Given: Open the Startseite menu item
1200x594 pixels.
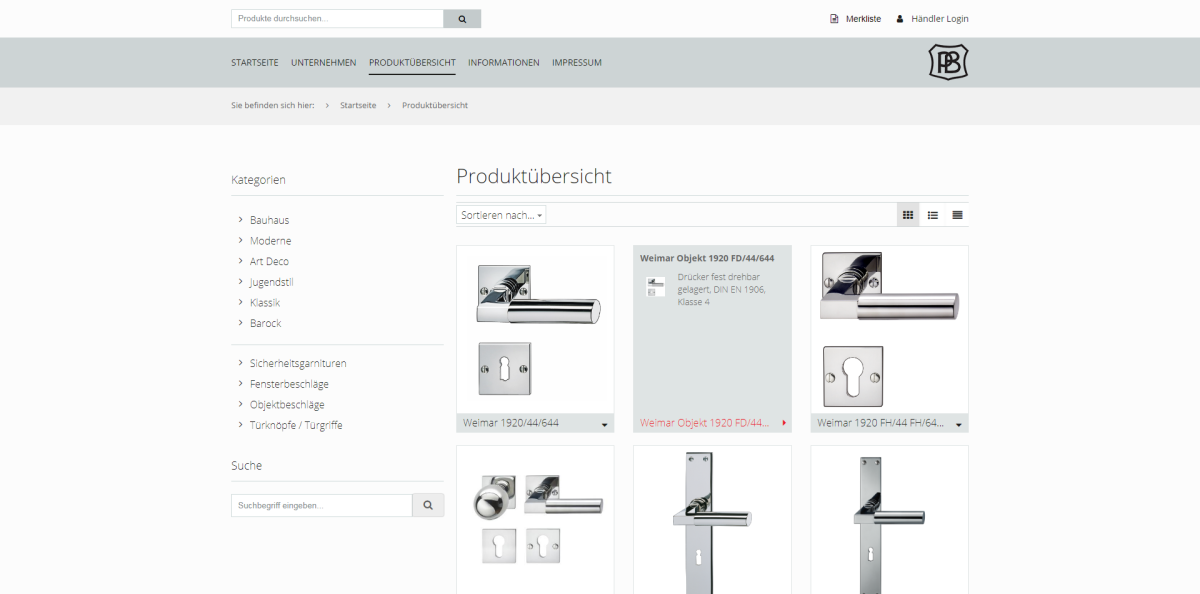Looking at the screenshot, I should pos(255,62).
